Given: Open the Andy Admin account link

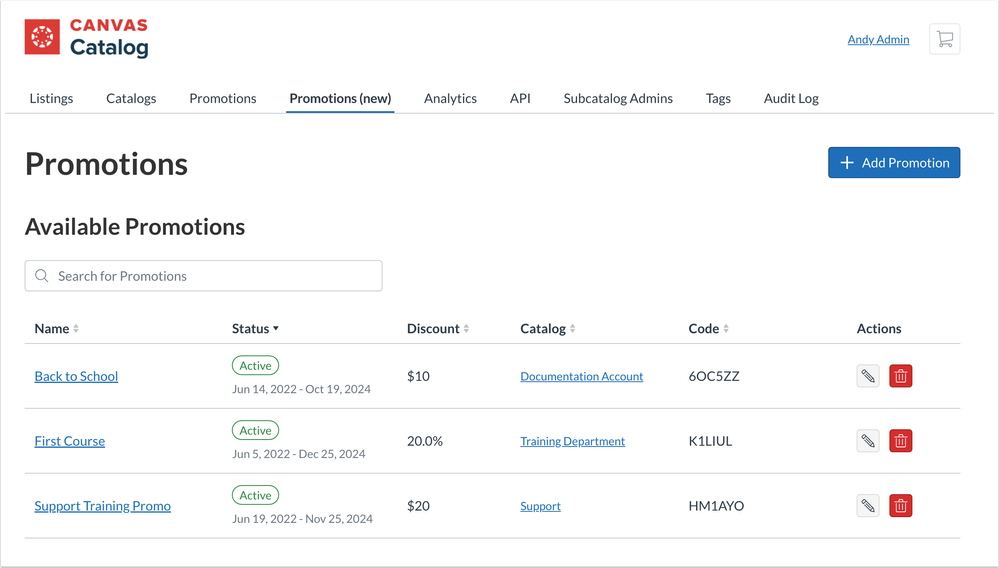Looking at the screenshot, I should tap(878, 40).
